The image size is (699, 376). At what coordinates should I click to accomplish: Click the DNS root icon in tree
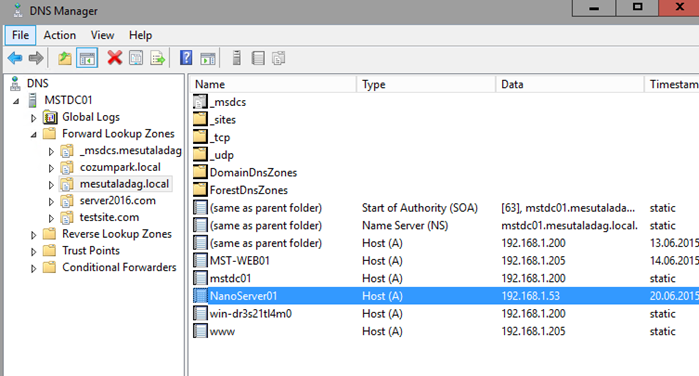[x=15, y=83]
